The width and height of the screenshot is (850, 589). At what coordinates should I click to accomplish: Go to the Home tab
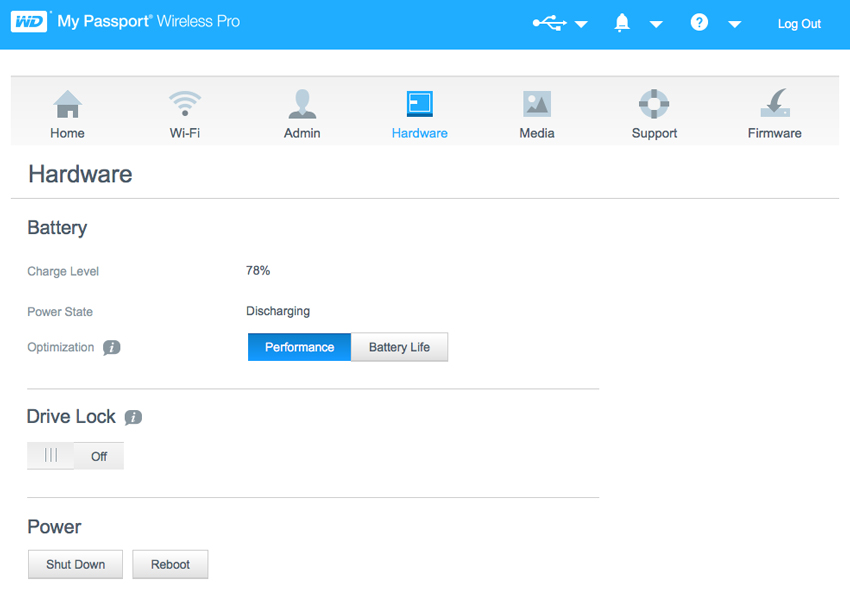[x=68, y=114]
